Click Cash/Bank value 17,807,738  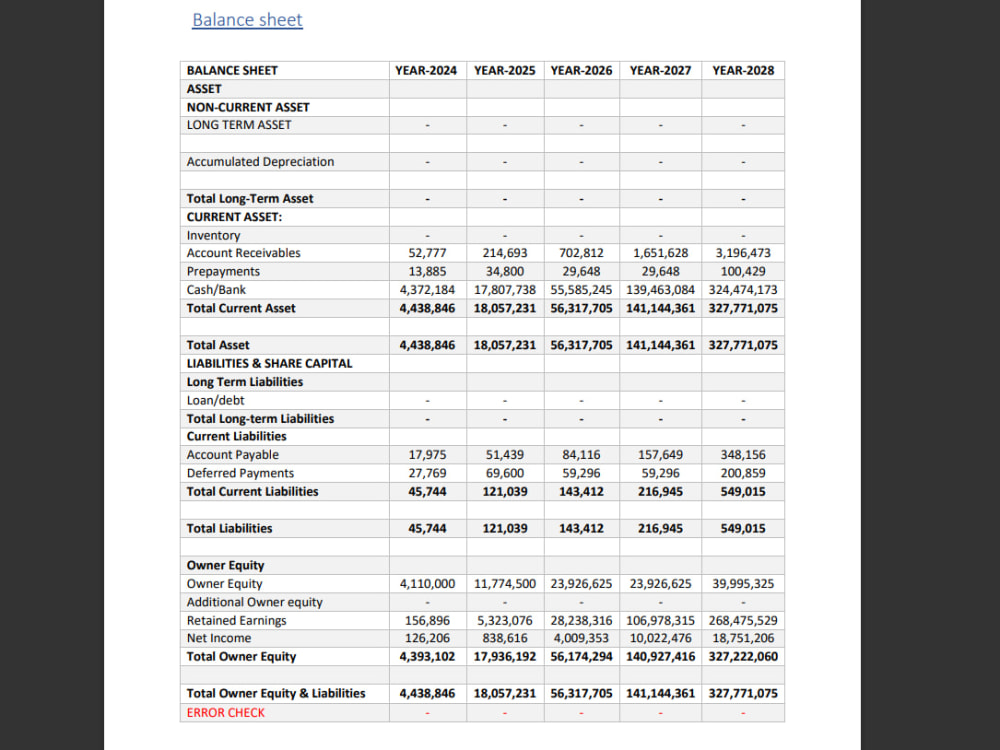504,290
